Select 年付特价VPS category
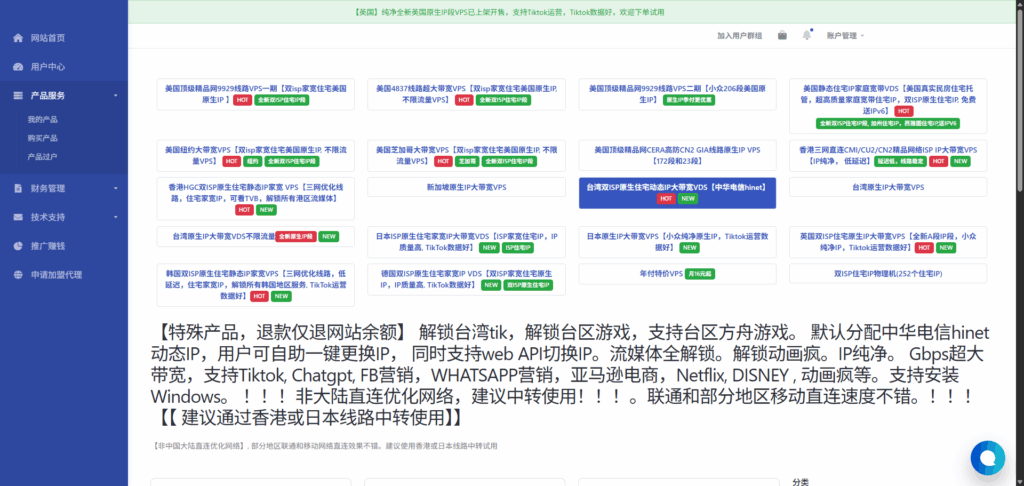 point(677,274)
